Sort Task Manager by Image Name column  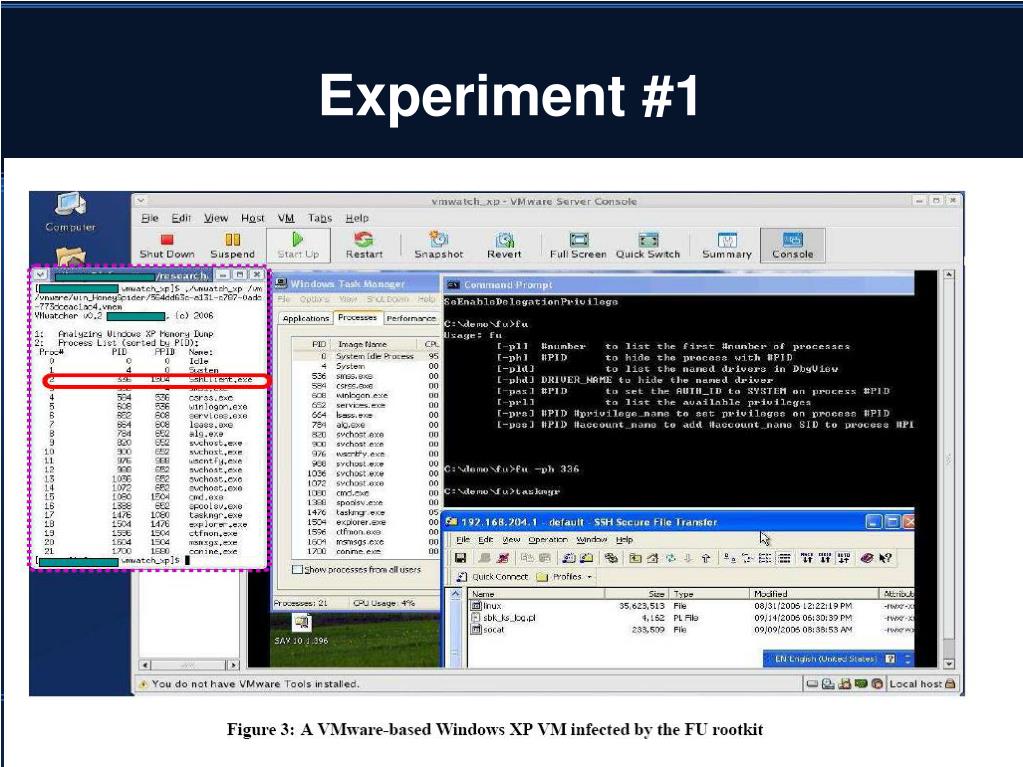(x=374, y=344)
